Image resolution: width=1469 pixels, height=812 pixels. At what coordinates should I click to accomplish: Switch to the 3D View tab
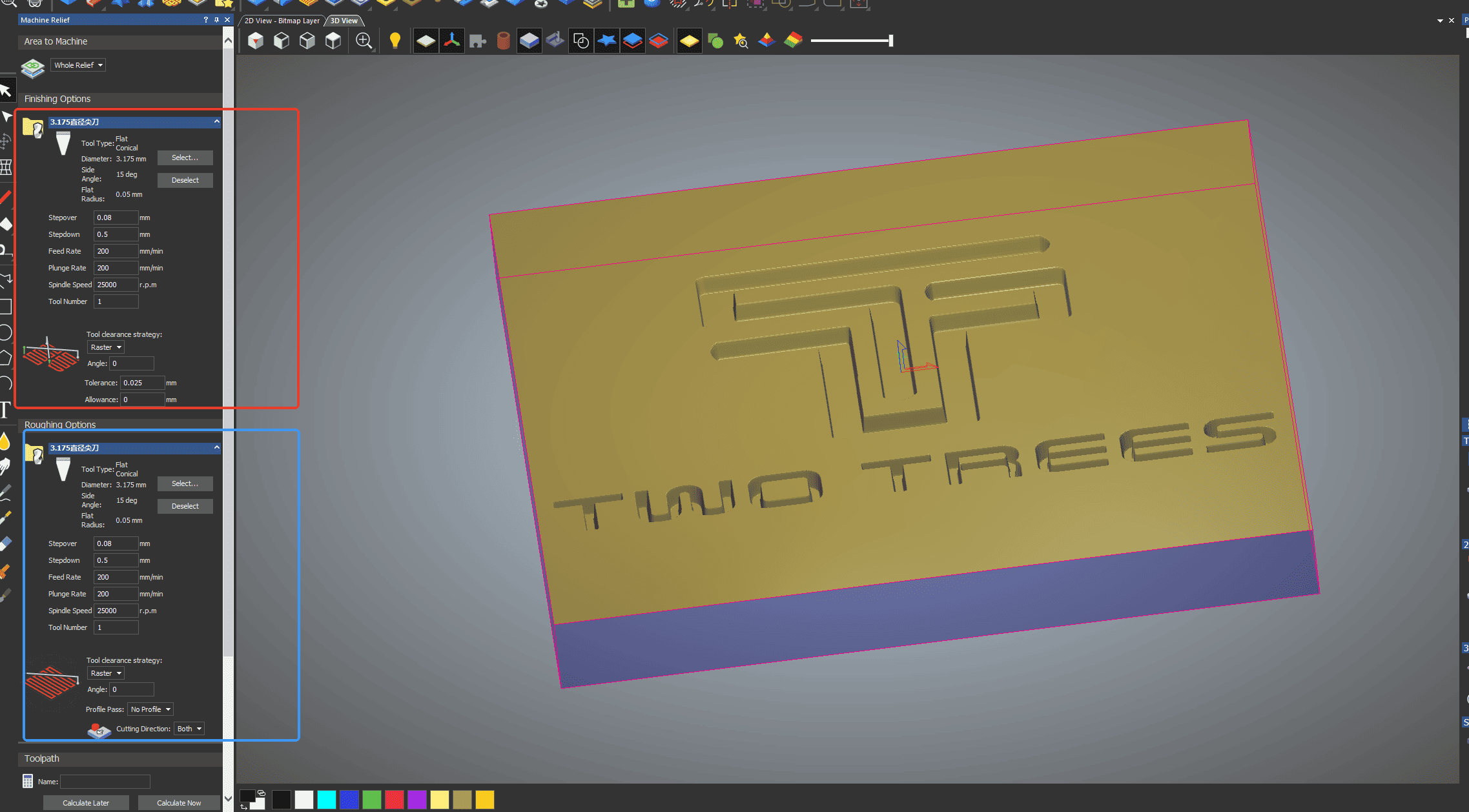point(344,21)
